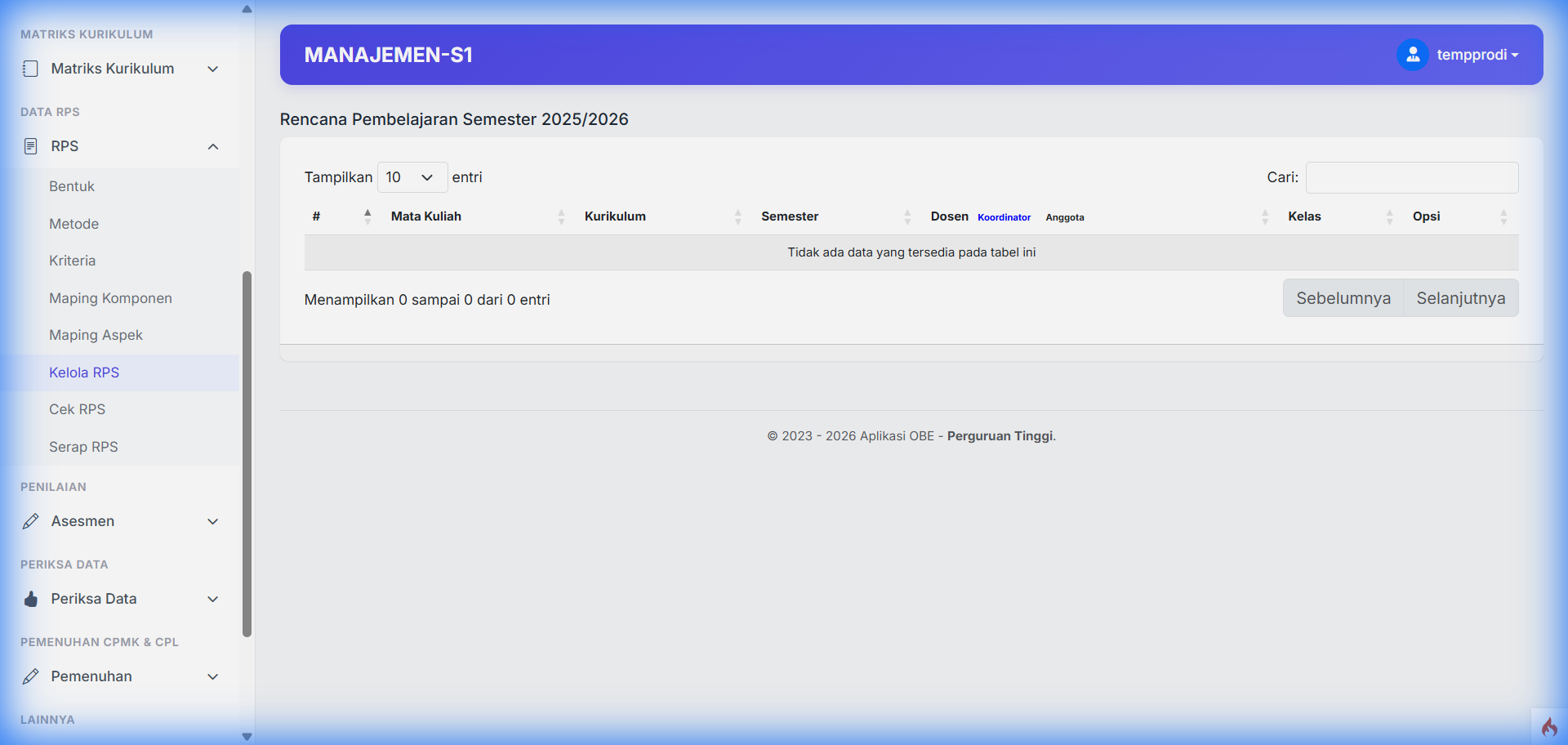Click the Sebelumnya pagination button

point(1343,298)
